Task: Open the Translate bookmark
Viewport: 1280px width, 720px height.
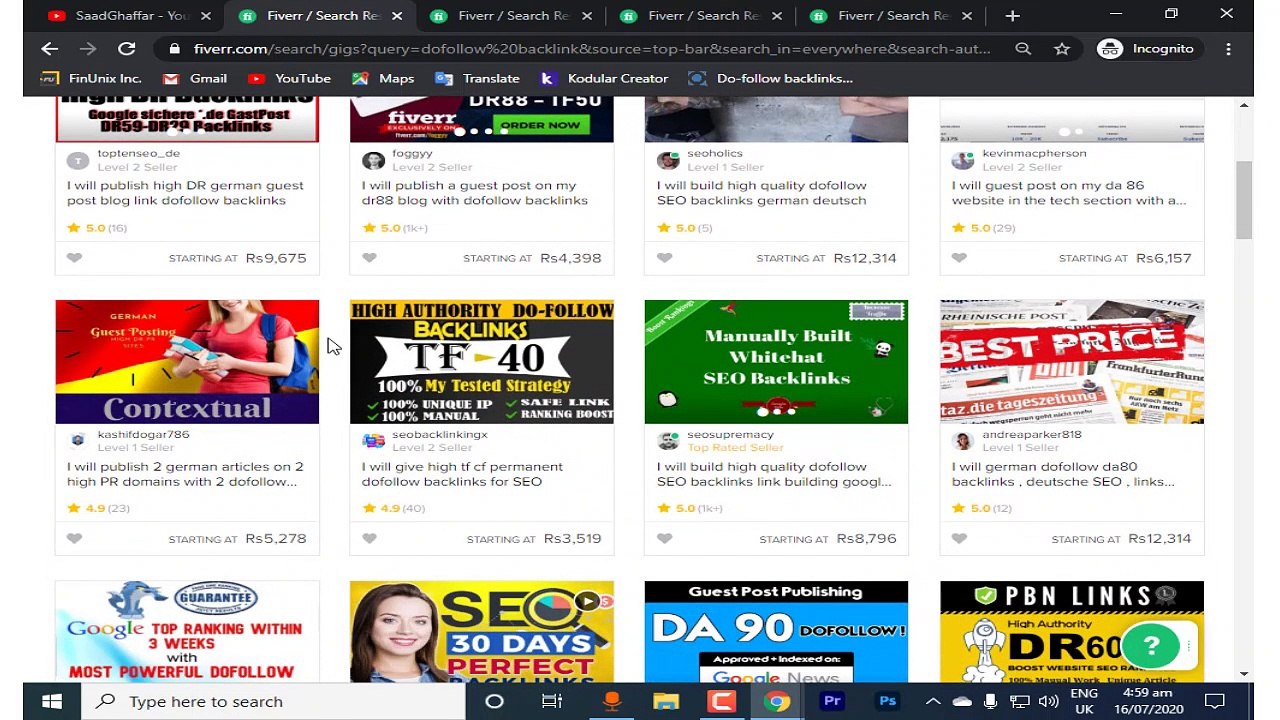Action: 477,78
